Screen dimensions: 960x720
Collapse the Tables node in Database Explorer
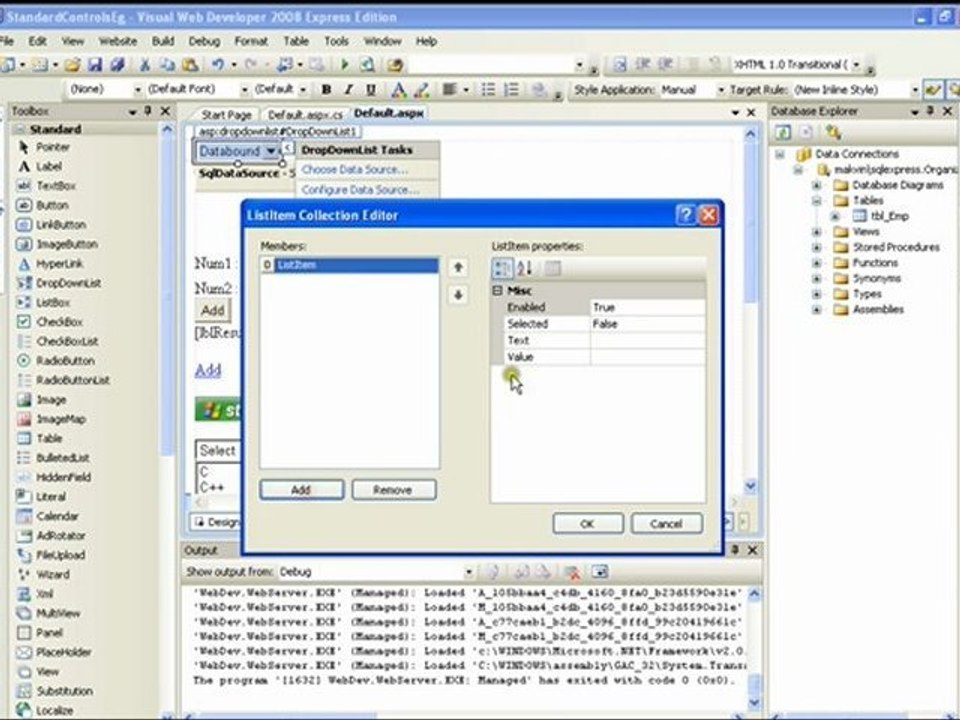(x=817, y=201)
